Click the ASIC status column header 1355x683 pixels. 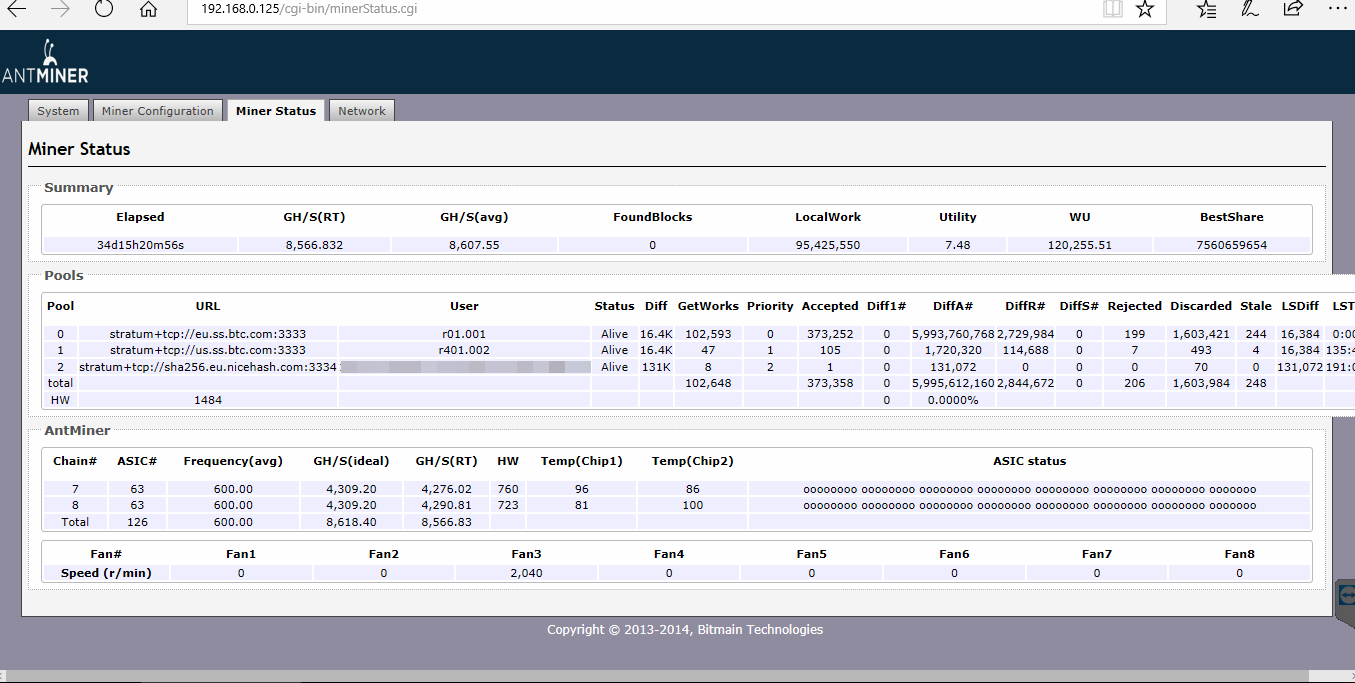[x=1029, y=461]
